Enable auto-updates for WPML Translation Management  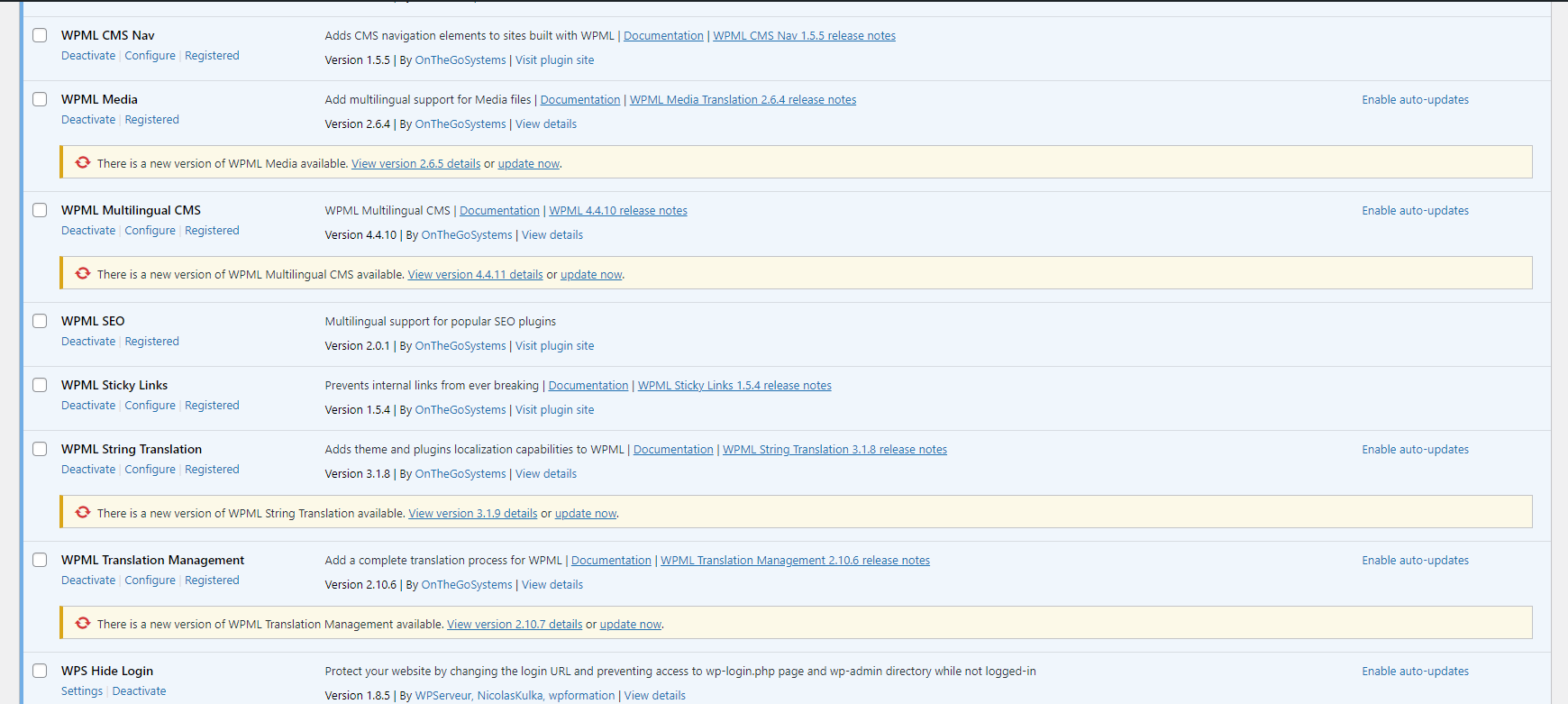point(1415,561)
